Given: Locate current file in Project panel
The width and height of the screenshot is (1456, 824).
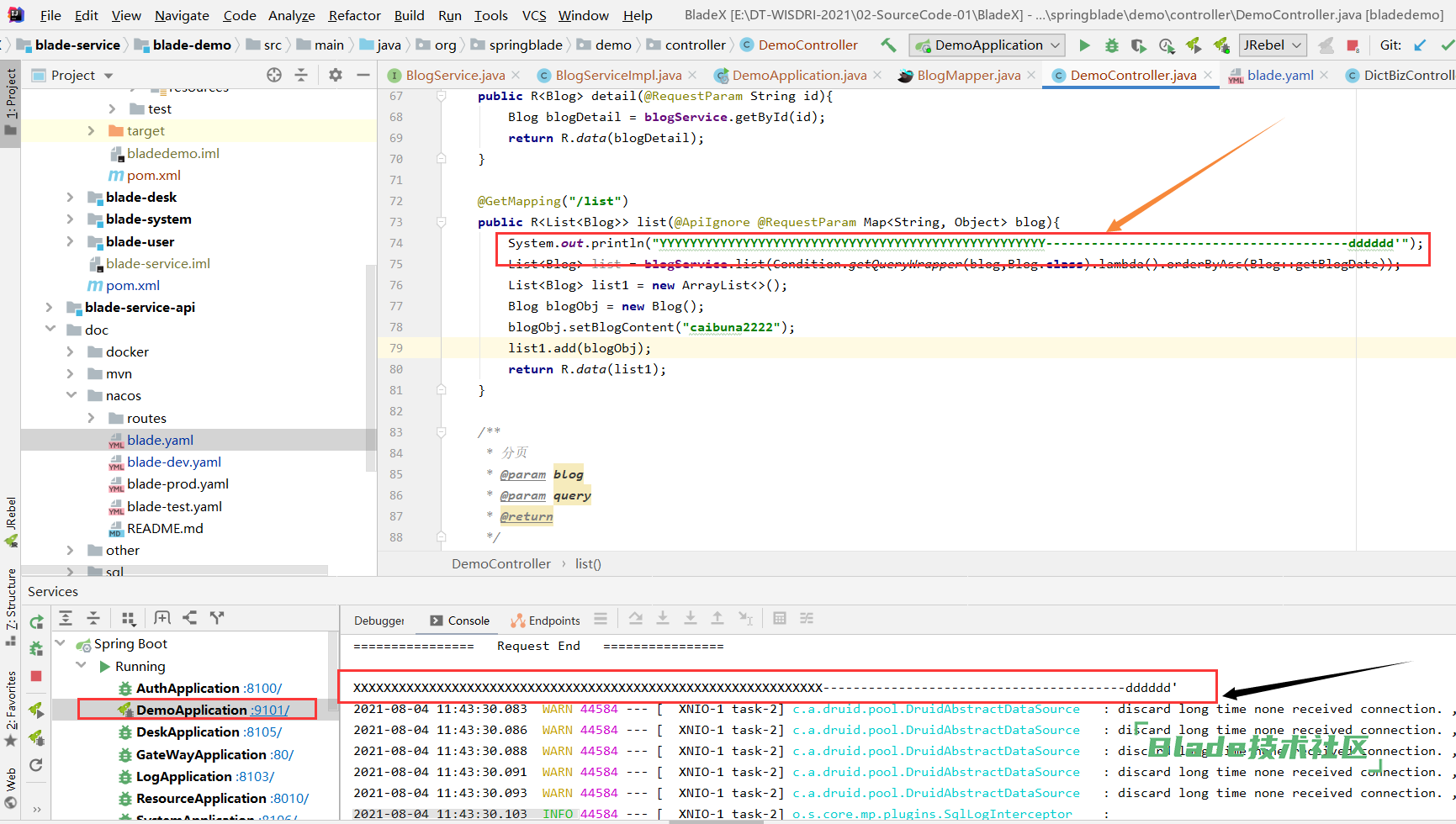Looking at the screenshot, I should point(274,75).
